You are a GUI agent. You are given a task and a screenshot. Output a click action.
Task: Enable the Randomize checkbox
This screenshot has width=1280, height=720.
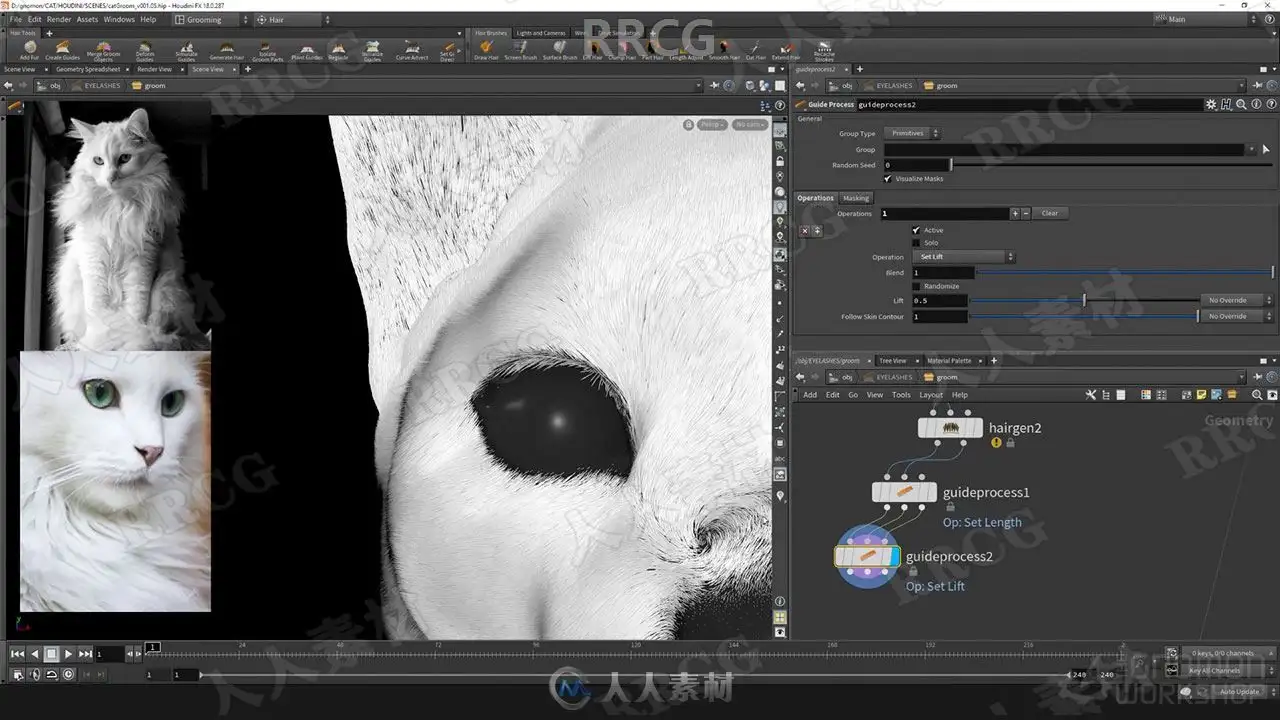click(916, 286)
